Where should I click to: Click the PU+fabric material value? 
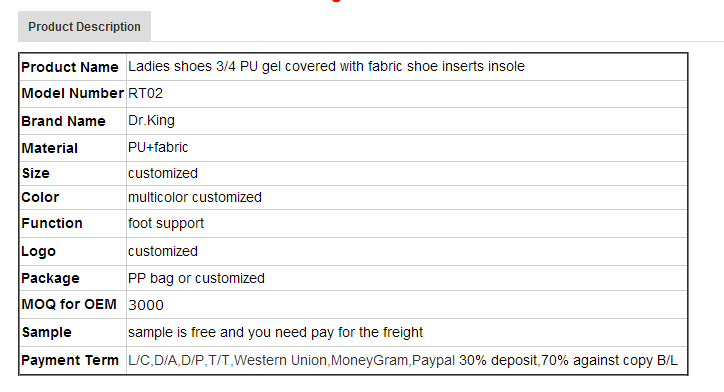point(158,147)
